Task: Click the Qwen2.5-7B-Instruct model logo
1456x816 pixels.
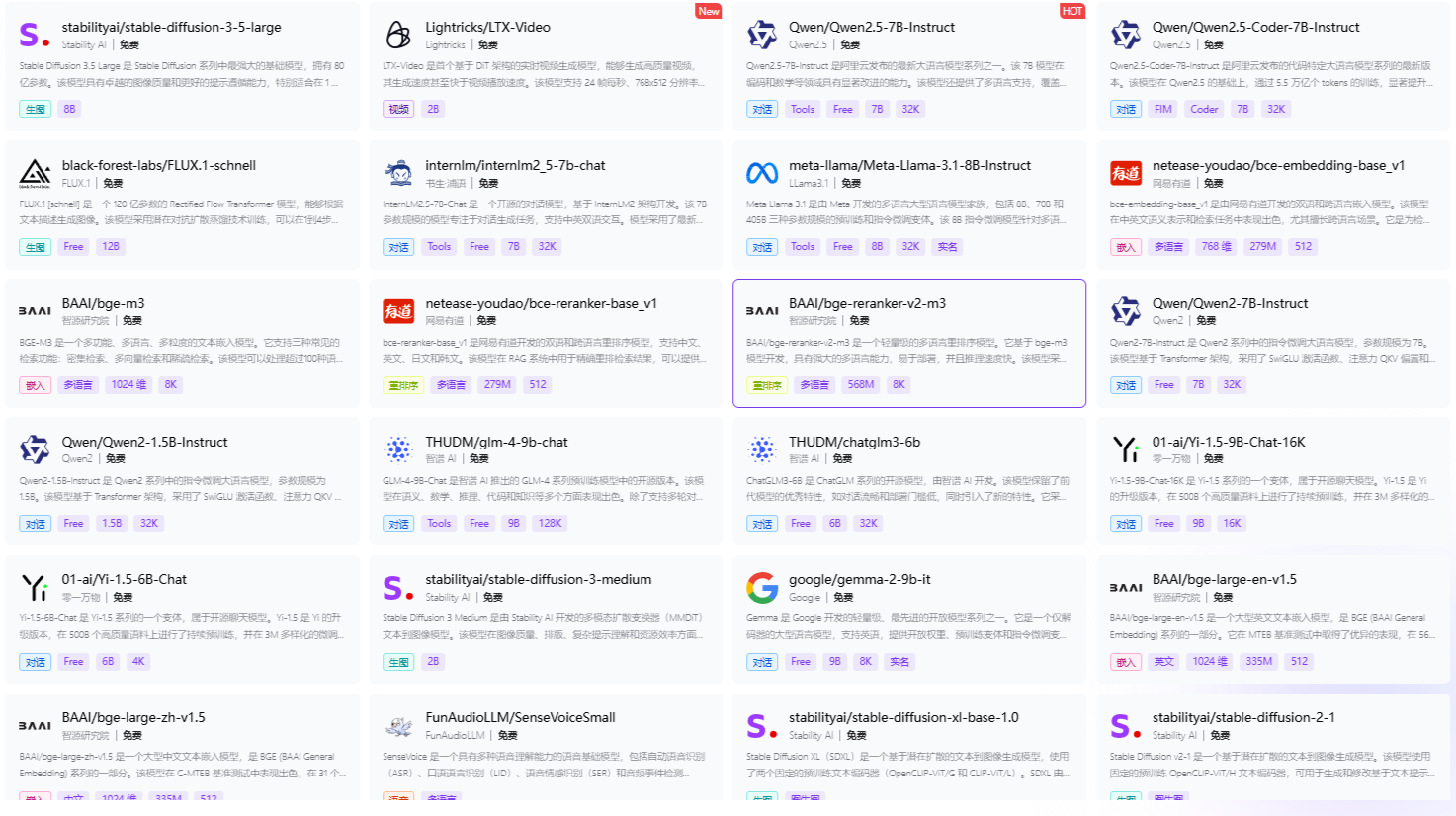Action: pyautogui.click(x=762, y=36)
